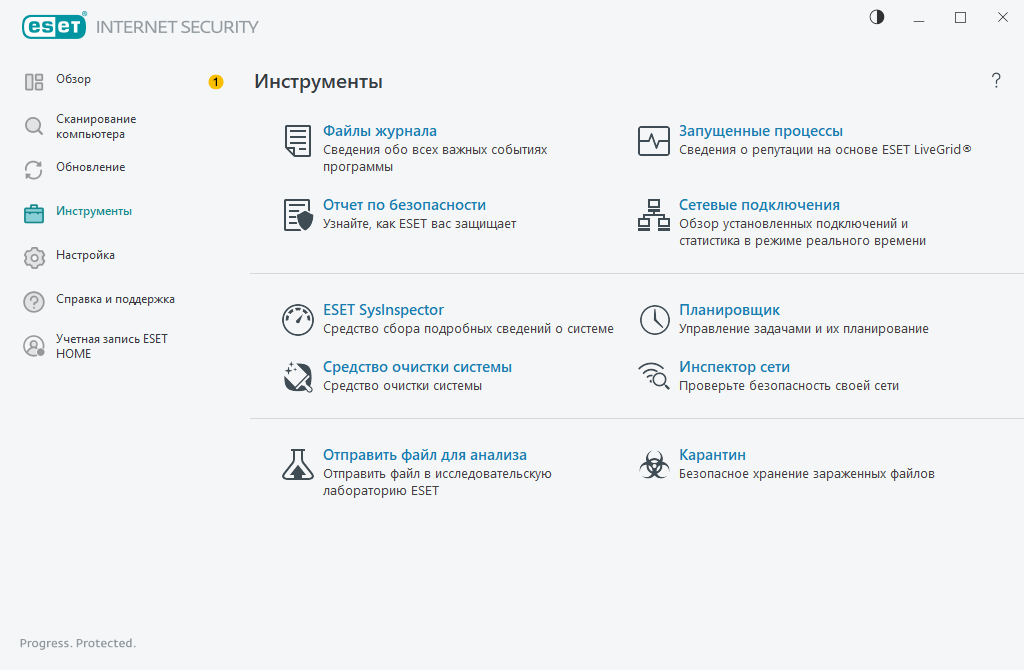
Task: Click the System cleaner icon
Action: click(298, 377)
